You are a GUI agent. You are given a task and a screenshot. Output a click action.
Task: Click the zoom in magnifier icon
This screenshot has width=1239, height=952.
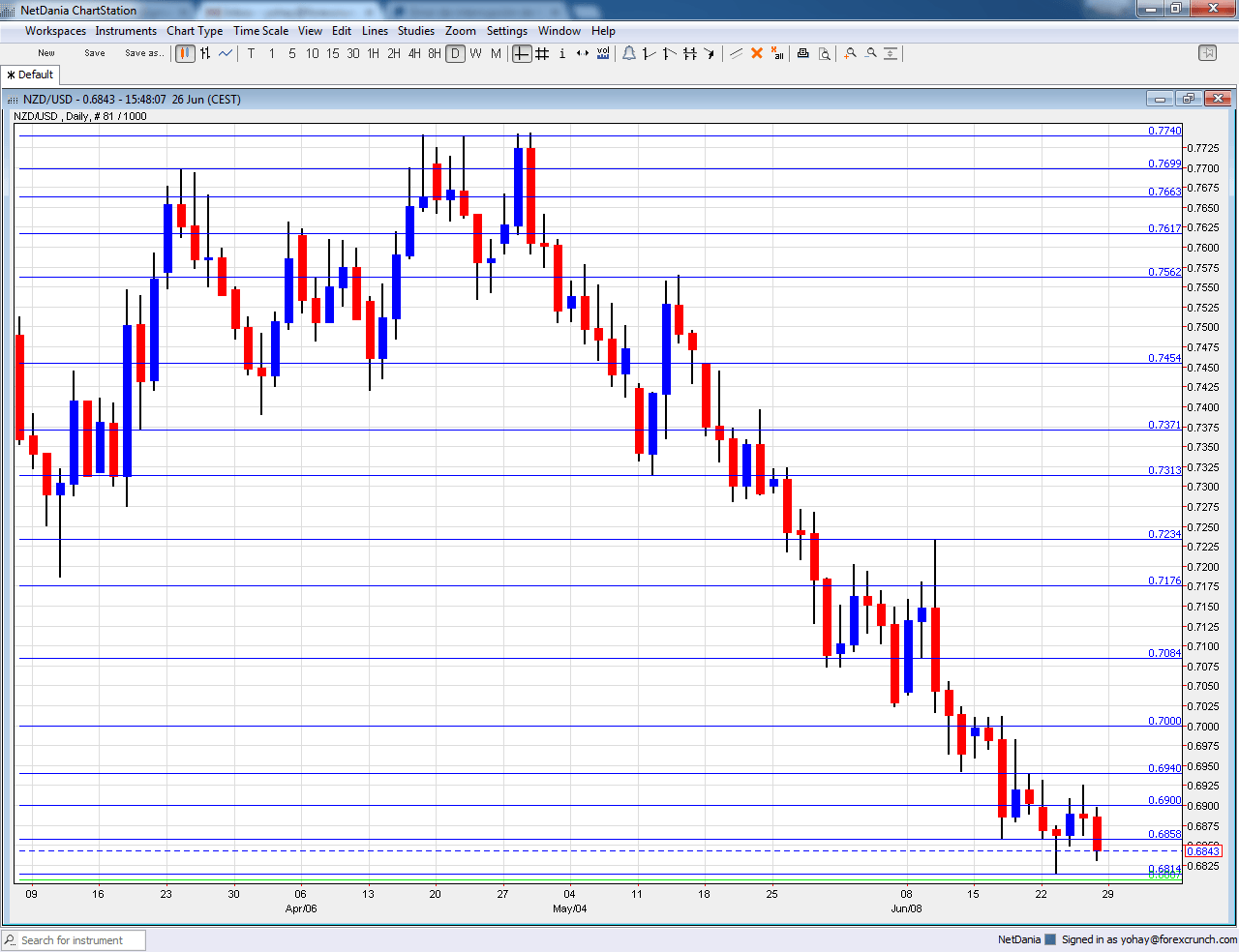coord(850,53)
